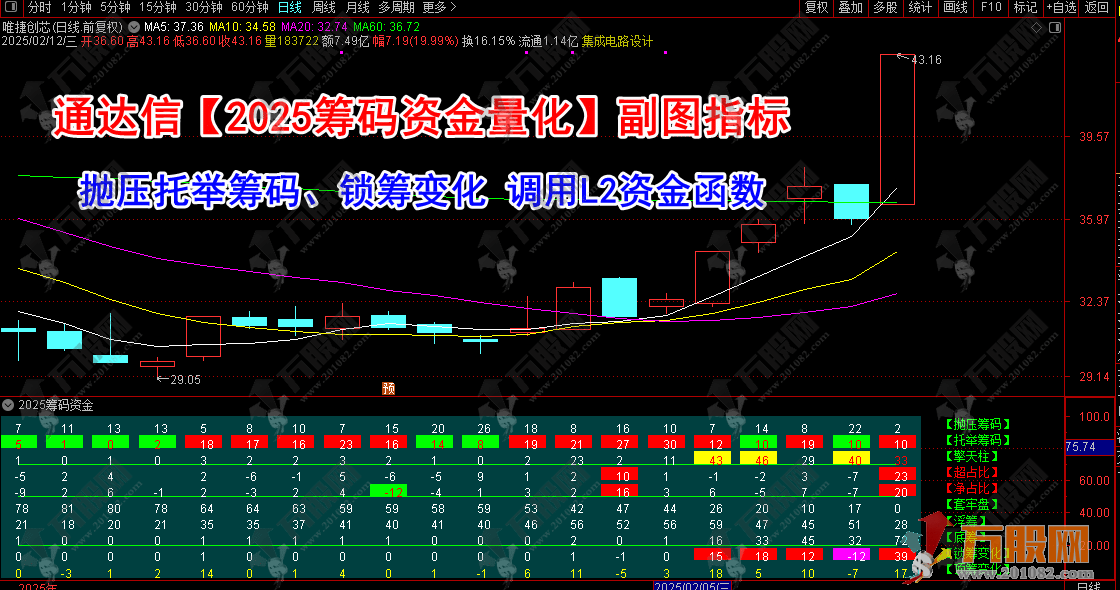Viewport: 1120px width, 590px height.
Task: Click the 叠加 overlay button
Action: 851,7
